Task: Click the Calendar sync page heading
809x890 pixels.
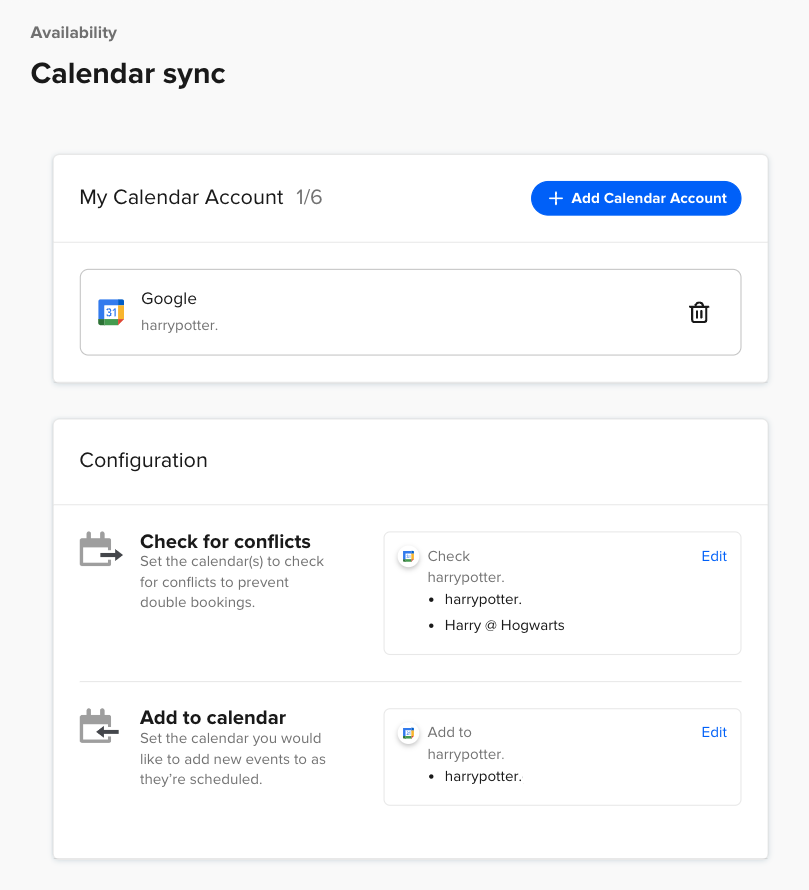Action: pyautogui.click(x=128, y=73)
